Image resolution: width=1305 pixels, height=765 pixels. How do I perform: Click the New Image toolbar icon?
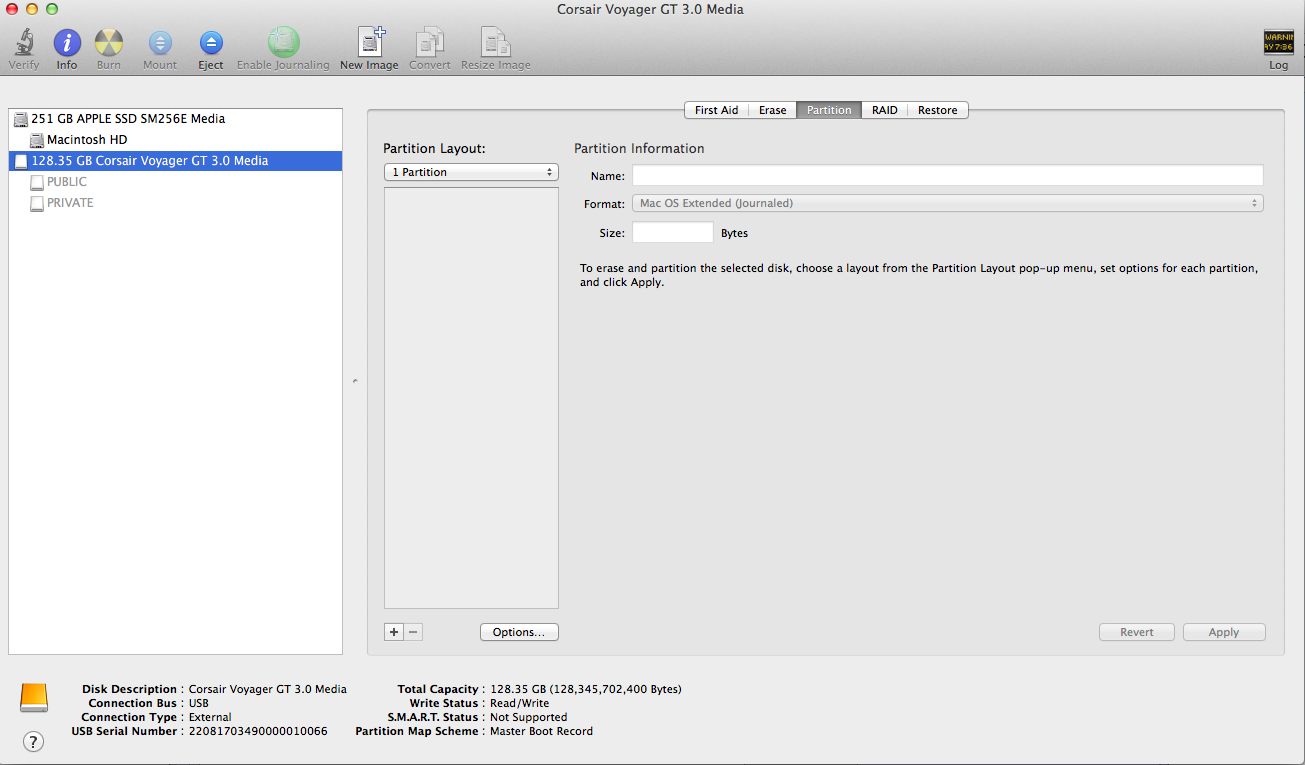[370, 42]
